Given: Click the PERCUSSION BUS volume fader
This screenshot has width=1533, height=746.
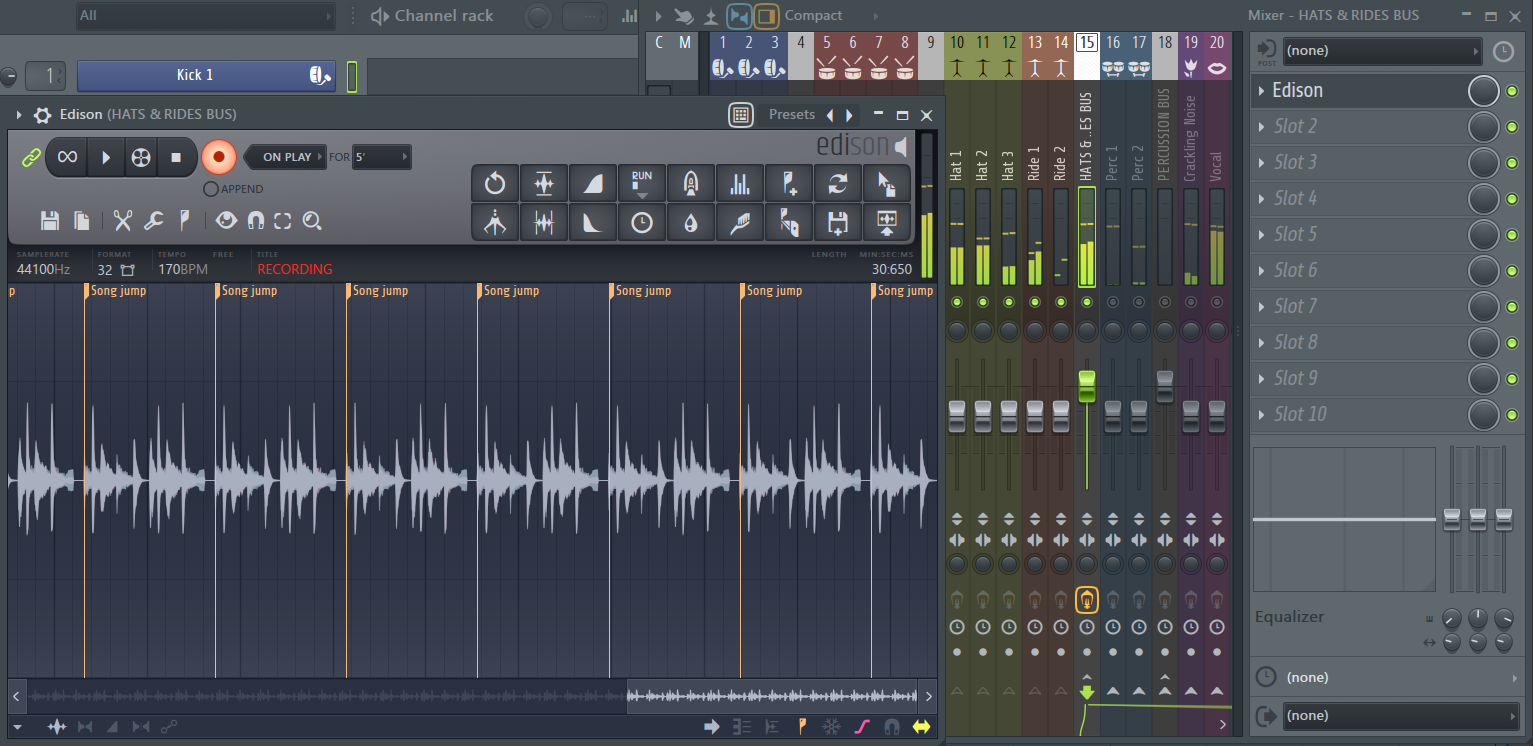Looking at the screenshot, I should click(x=1165, y=387).
